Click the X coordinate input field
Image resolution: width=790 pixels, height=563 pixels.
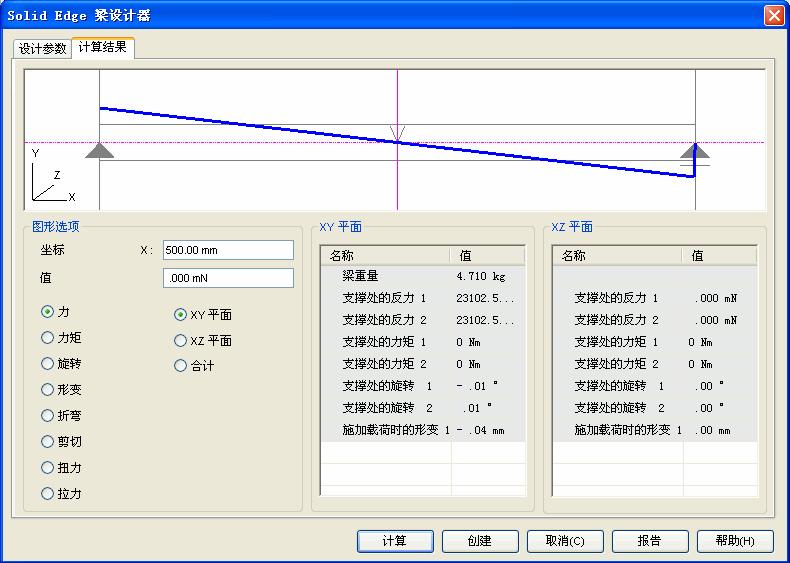(x=228, y=250)
